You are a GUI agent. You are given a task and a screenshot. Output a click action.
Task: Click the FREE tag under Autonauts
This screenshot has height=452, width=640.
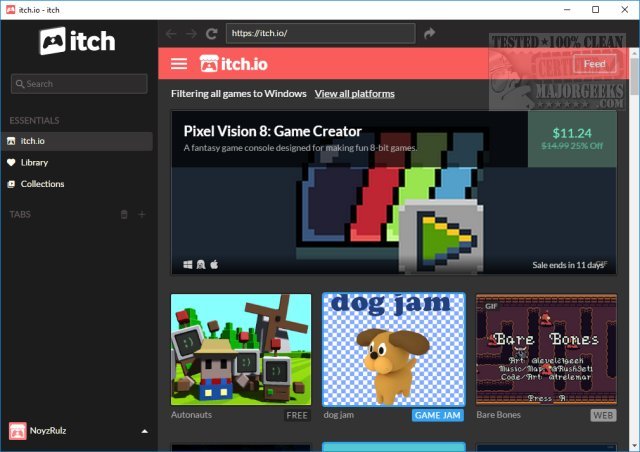(297, 415)
